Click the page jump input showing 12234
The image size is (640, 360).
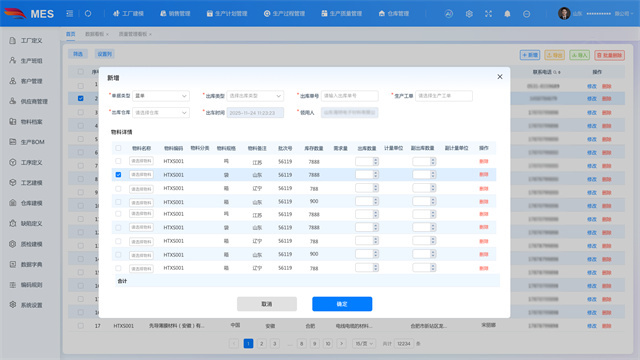pos(404,344)
